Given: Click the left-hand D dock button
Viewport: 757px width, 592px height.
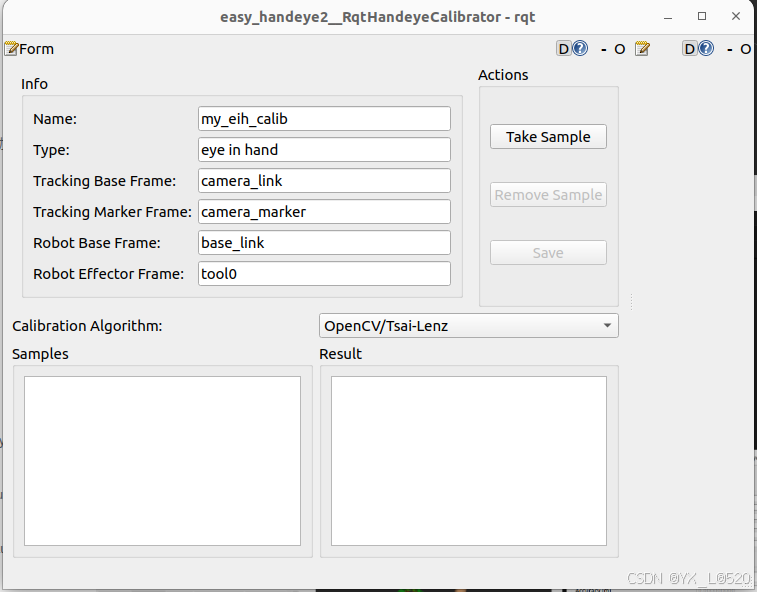Looking at the screenshot, I should point(563,49).
